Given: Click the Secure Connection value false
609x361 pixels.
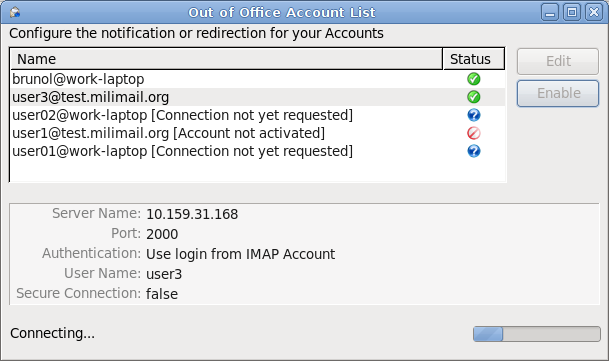Looking at the screenshot, I should tap(162, 294).
